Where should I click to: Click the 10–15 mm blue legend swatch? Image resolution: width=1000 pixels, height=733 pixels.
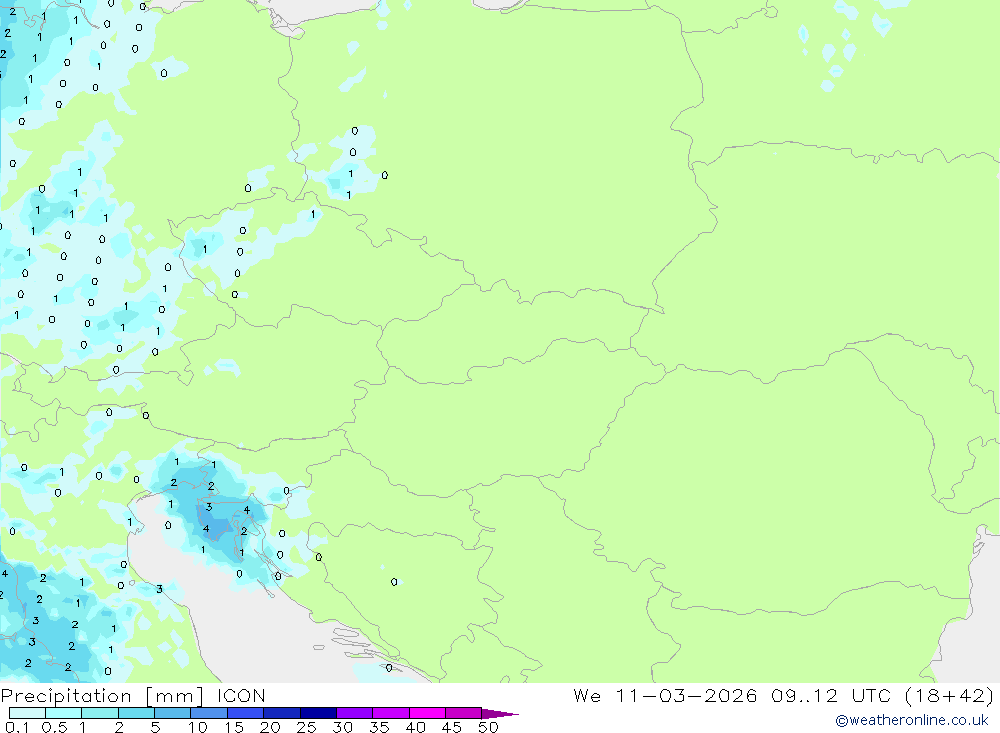click(209, 713)
